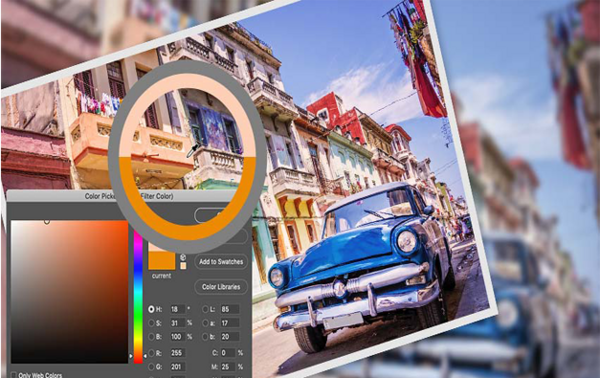
Task: Select the R red radio button
Action: [151, 353]
